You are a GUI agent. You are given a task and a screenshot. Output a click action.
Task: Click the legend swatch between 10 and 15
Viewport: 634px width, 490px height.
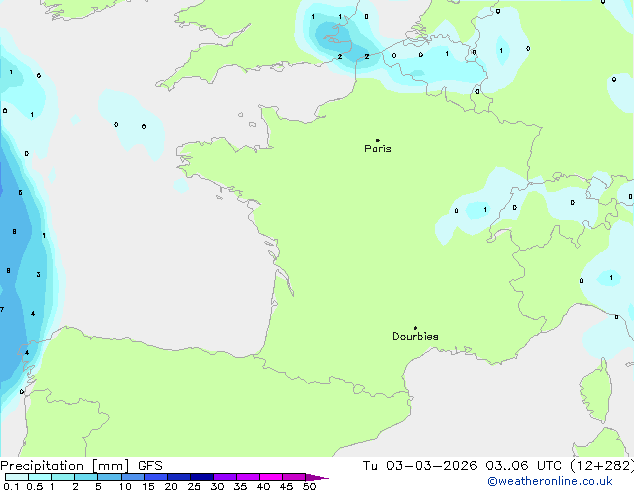click(133, 477)
